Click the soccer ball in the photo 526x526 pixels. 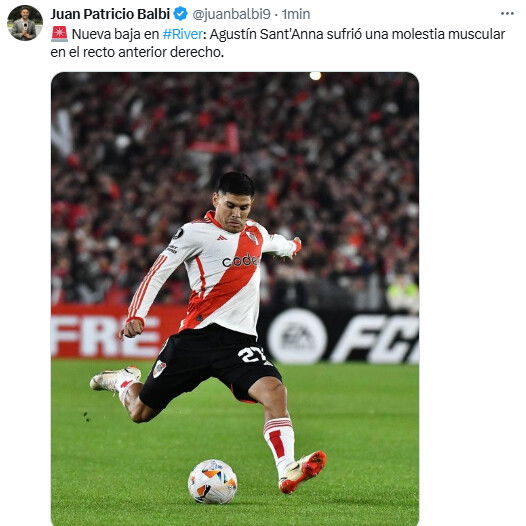tap(213, 481)
